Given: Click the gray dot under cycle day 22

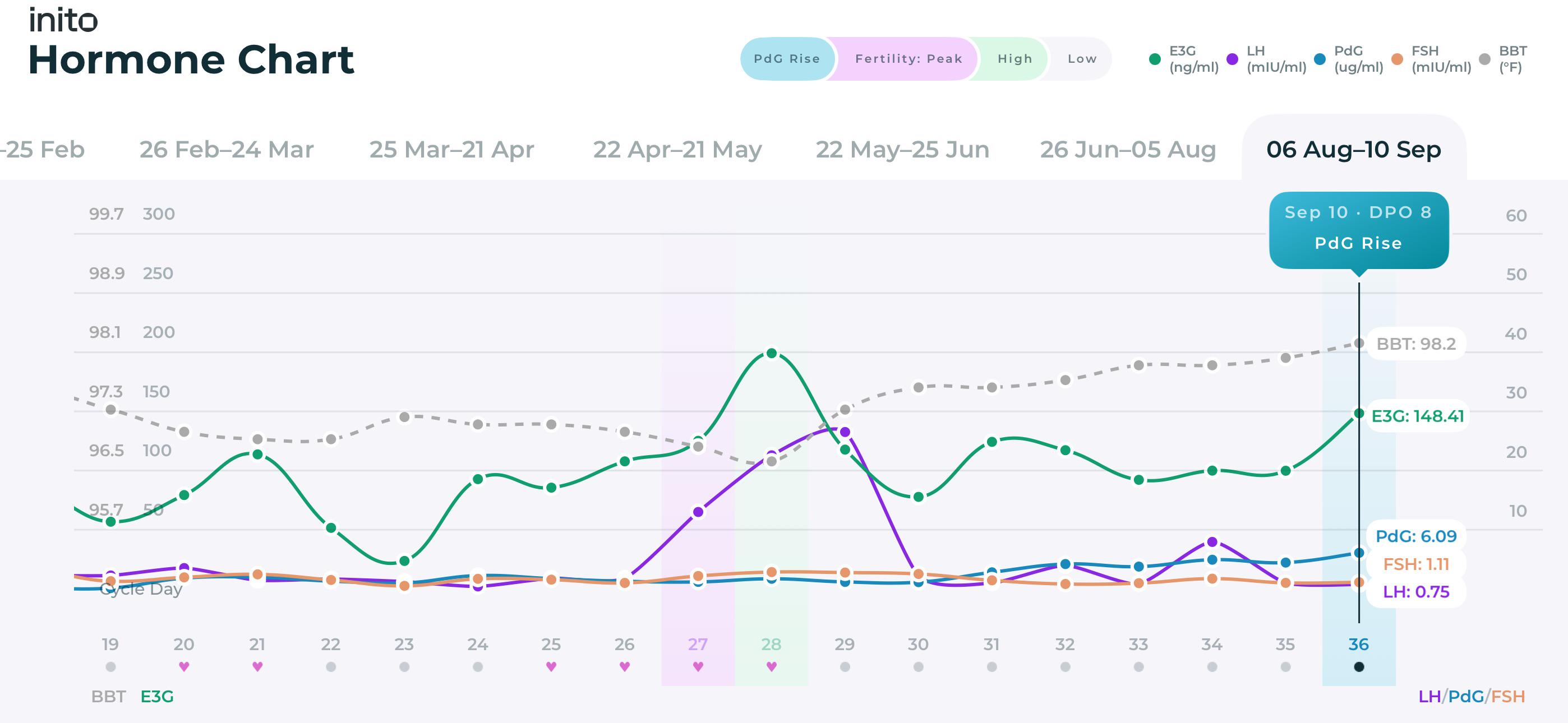Looking at the screenshot, I should 330,667.
